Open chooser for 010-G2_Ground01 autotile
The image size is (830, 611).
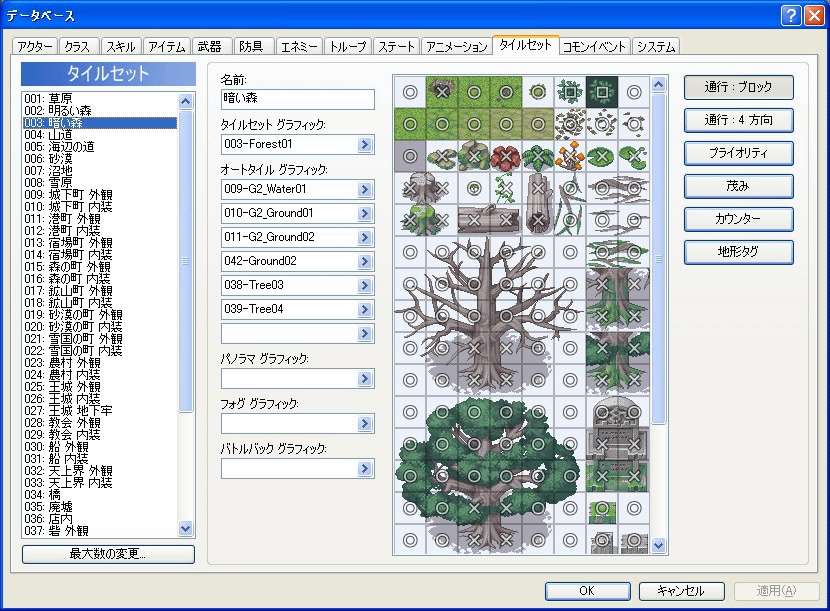pyautogui.click(x=365, y=213)
